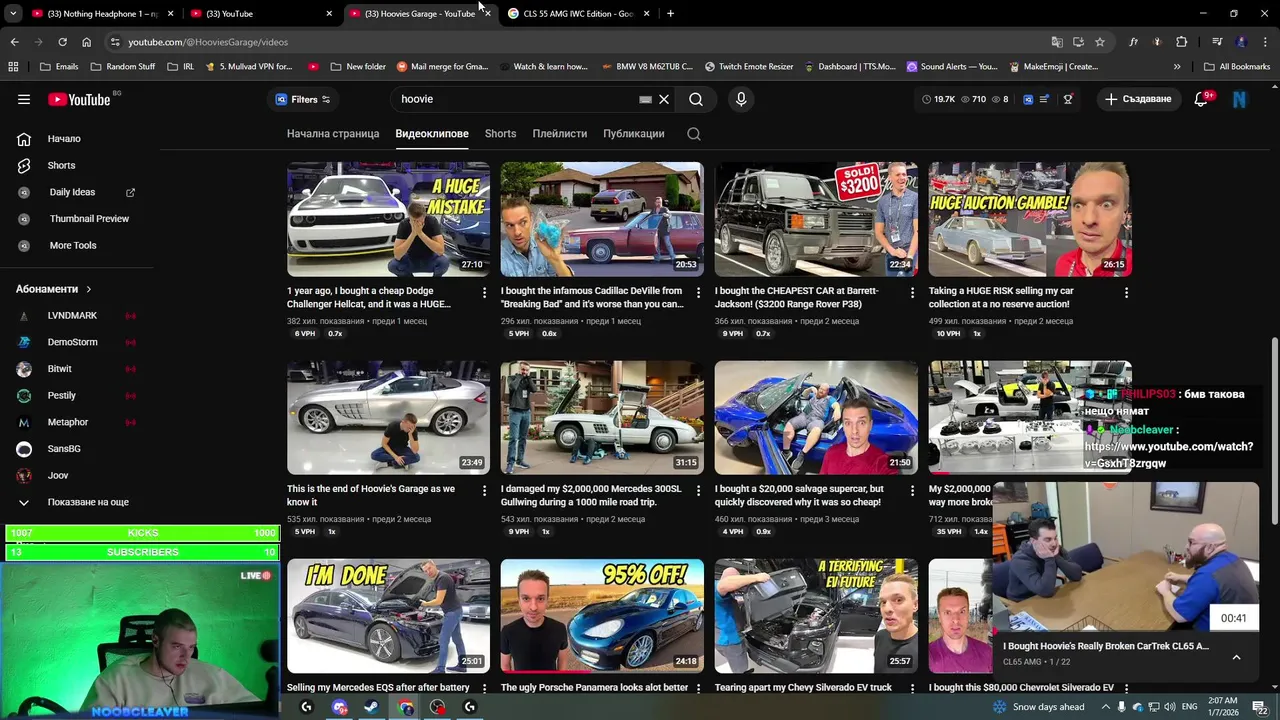1280x720 pixels.
Task: Open browser extensions puzzle icon
Action: 1182,42
